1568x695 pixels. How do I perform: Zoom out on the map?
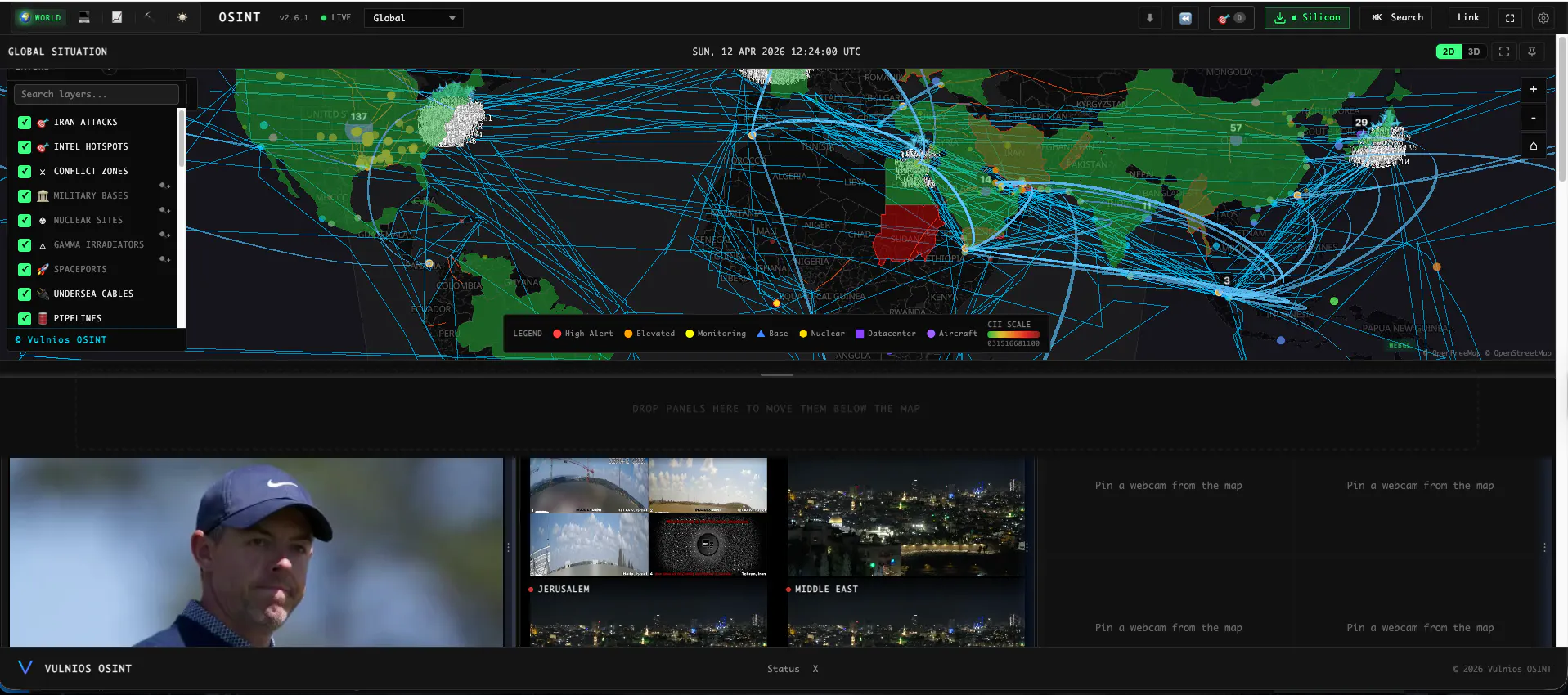[x=1534, y=118]
